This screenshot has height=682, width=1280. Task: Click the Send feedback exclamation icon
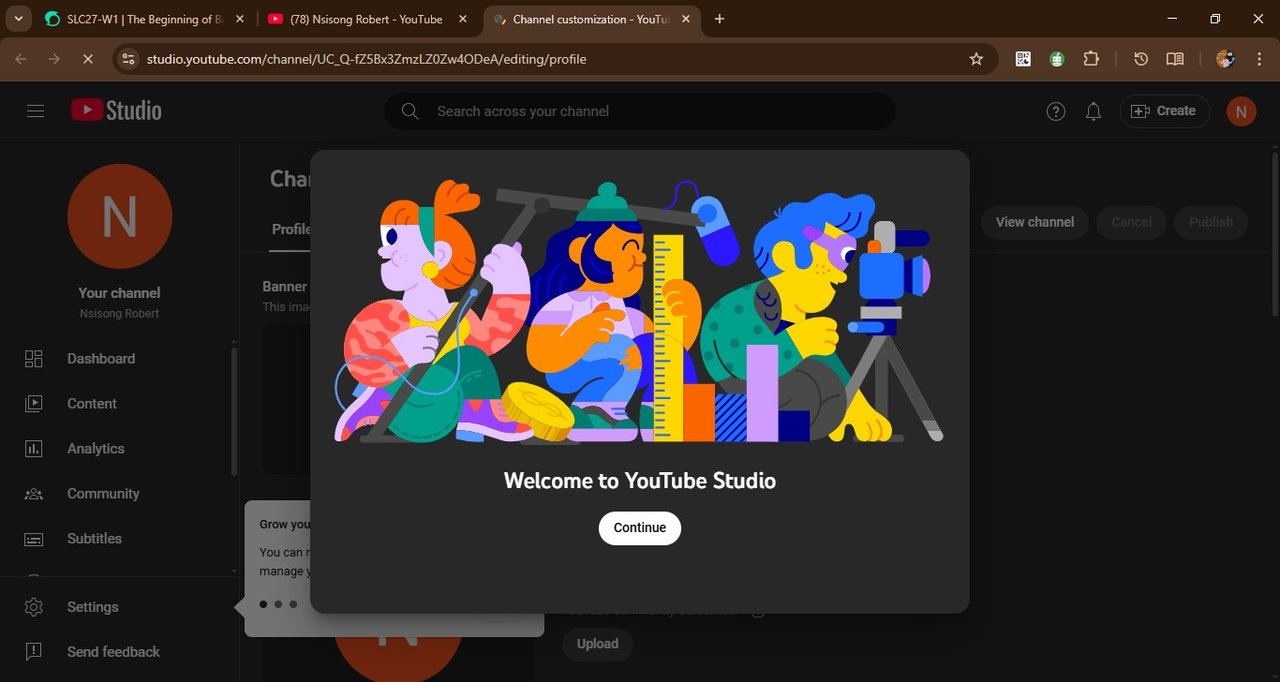34,652
